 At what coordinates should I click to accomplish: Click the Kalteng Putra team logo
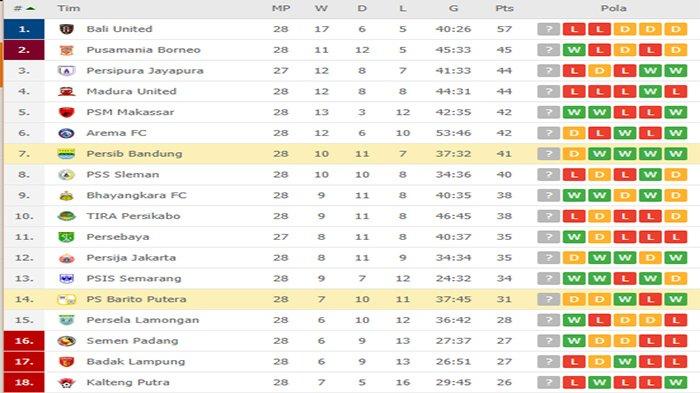tap(67, 383)
